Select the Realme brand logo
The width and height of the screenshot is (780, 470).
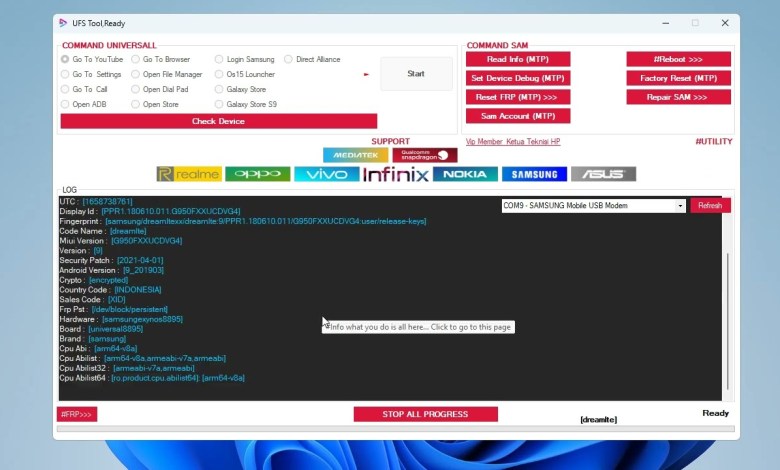[189, 174]
